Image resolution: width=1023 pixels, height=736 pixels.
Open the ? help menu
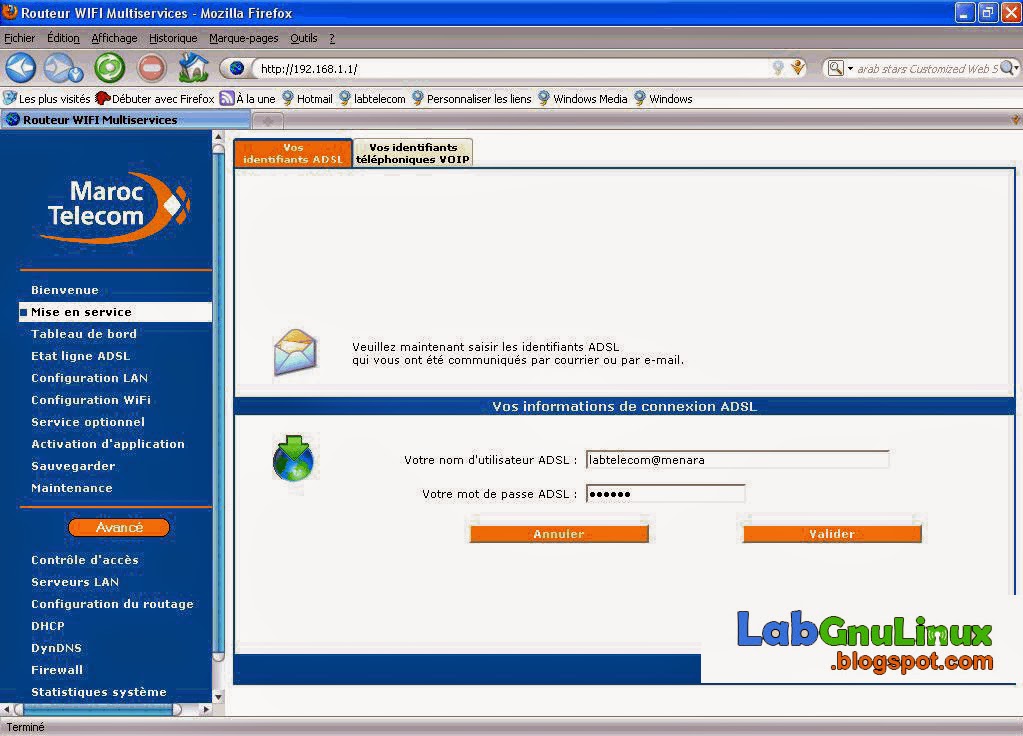[x=332, y=38]
